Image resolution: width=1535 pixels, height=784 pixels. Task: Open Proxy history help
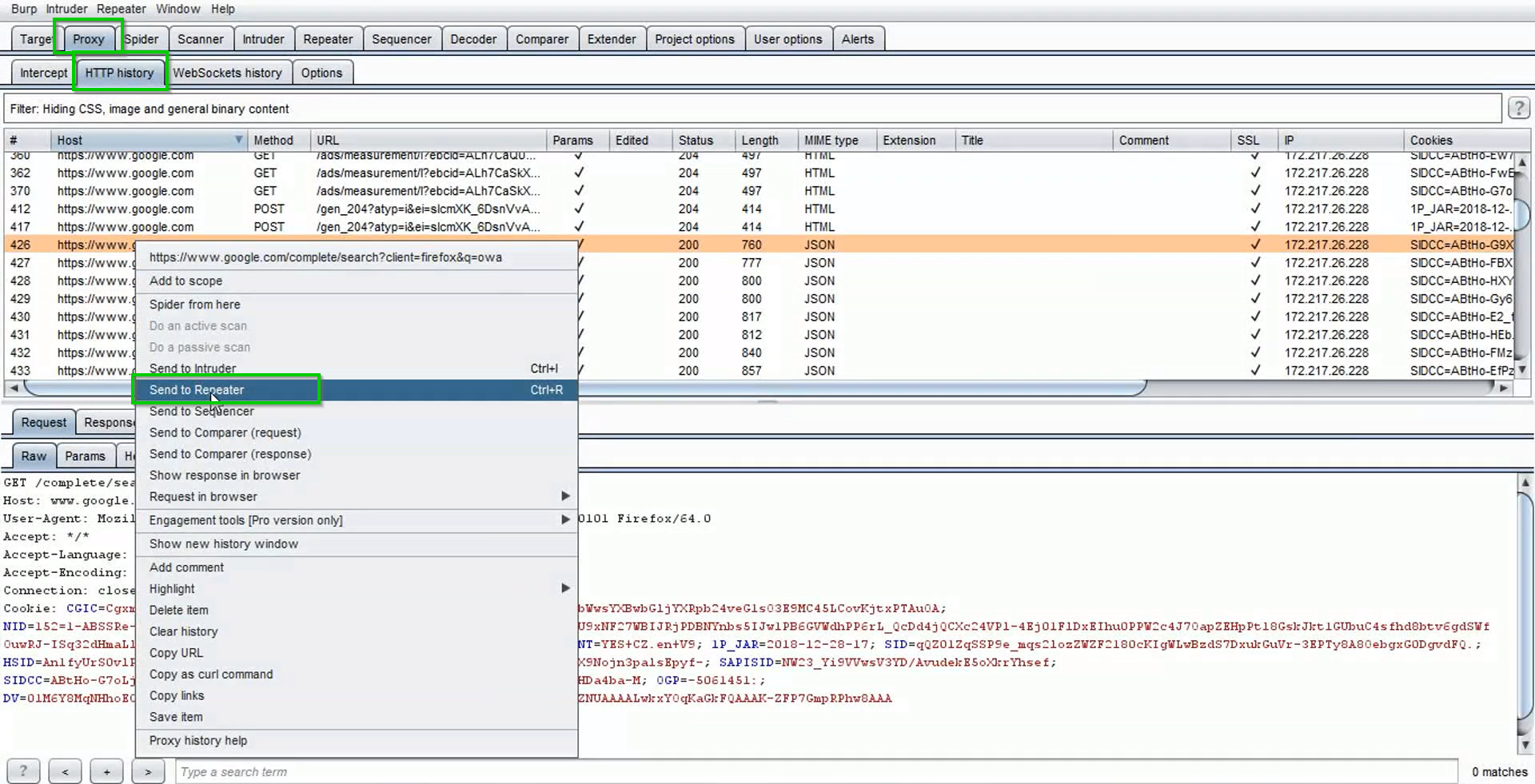click(197, 741)
